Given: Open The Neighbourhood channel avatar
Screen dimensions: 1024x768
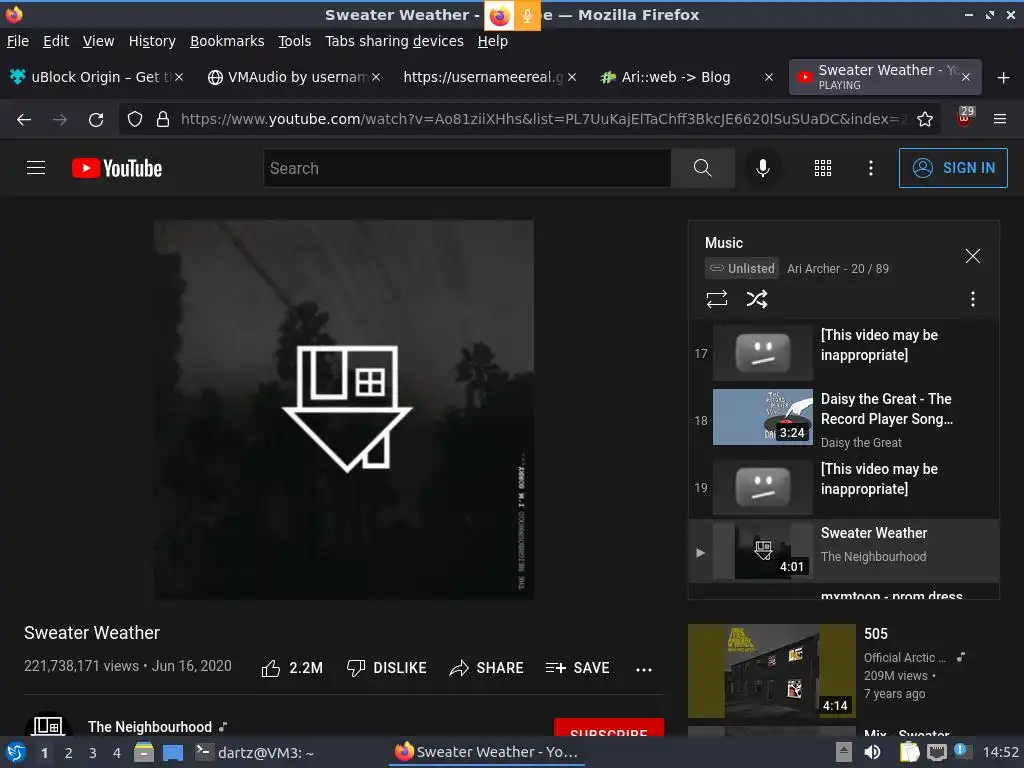Looking at the screenshot, I should point(48,725).
